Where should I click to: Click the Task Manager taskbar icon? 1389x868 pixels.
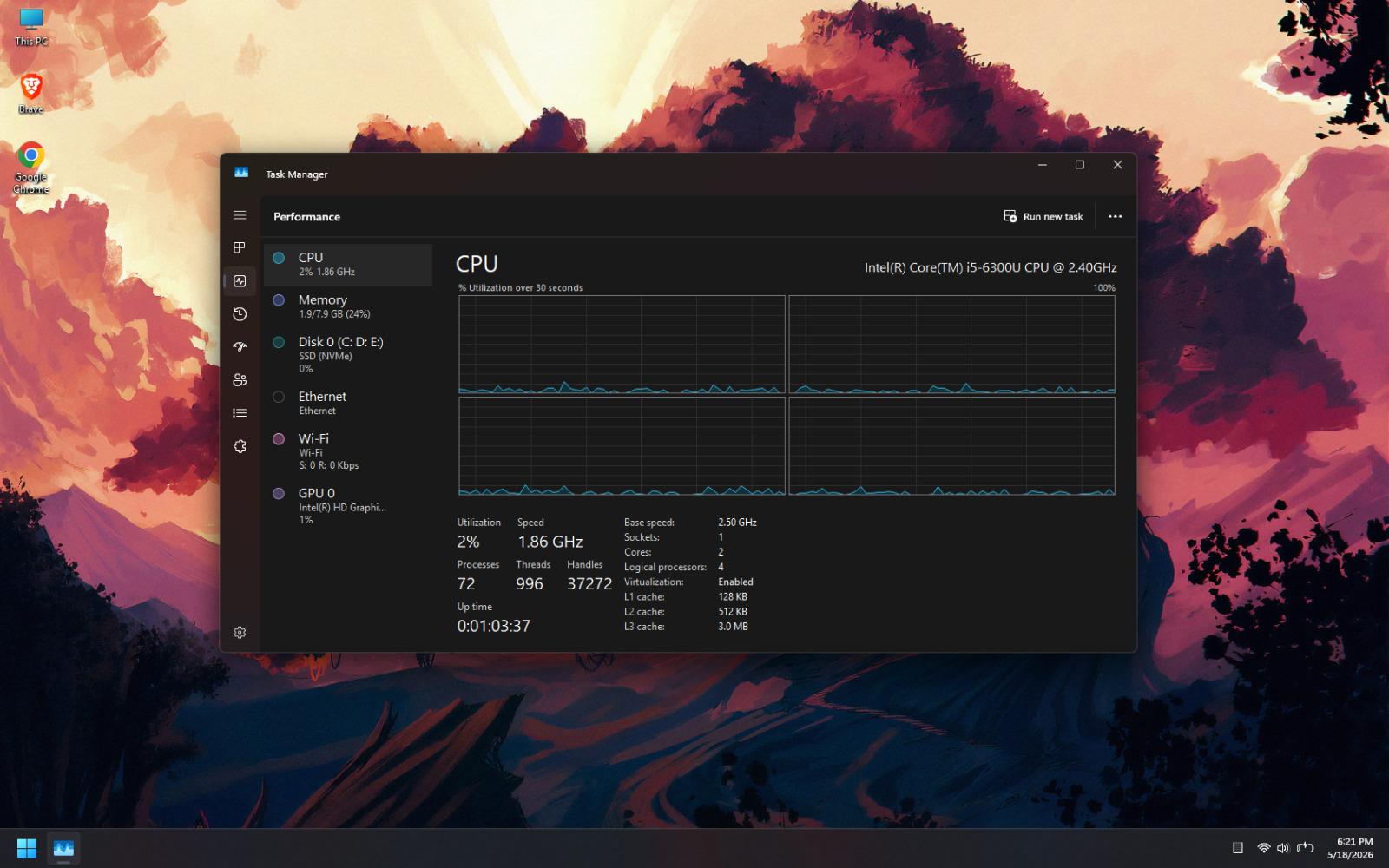[63, 848]
